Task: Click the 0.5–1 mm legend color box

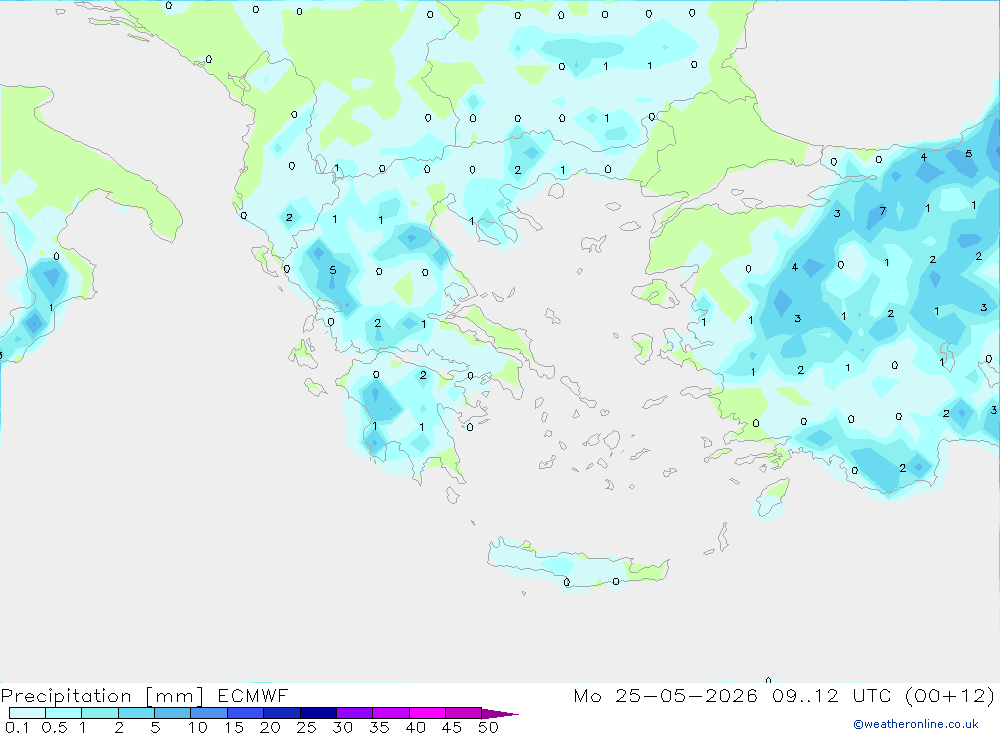Action: click(64, 713)
